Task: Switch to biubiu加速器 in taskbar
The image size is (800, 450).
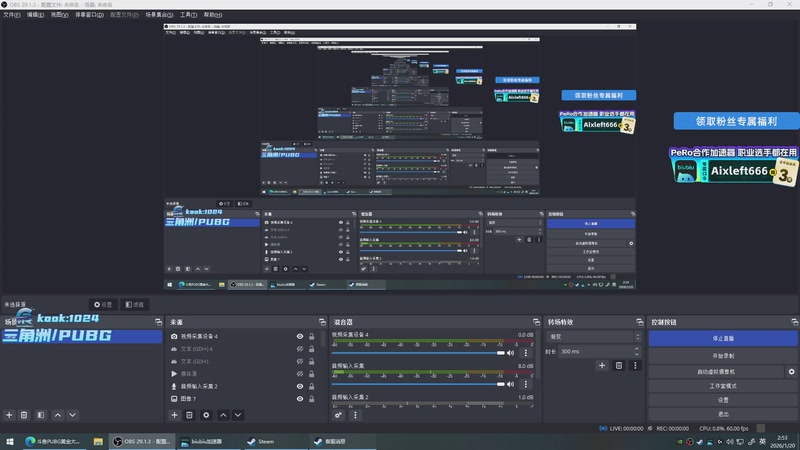Action: (208, 442)
